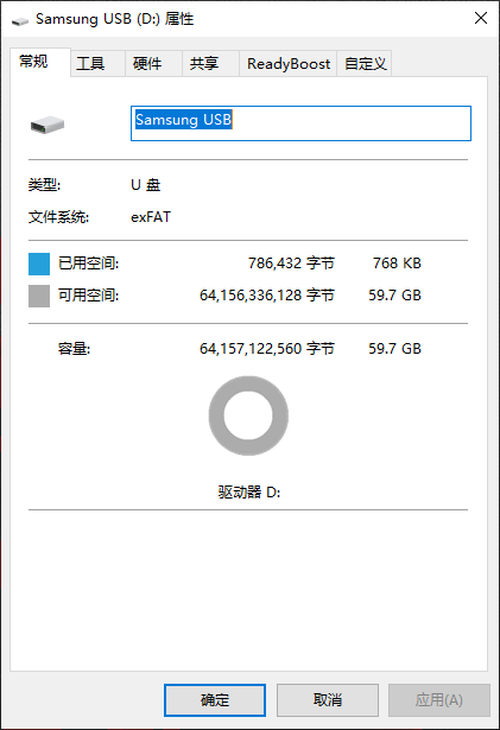
Task: Click the large USB drive icon
Action: click(47, 124)
